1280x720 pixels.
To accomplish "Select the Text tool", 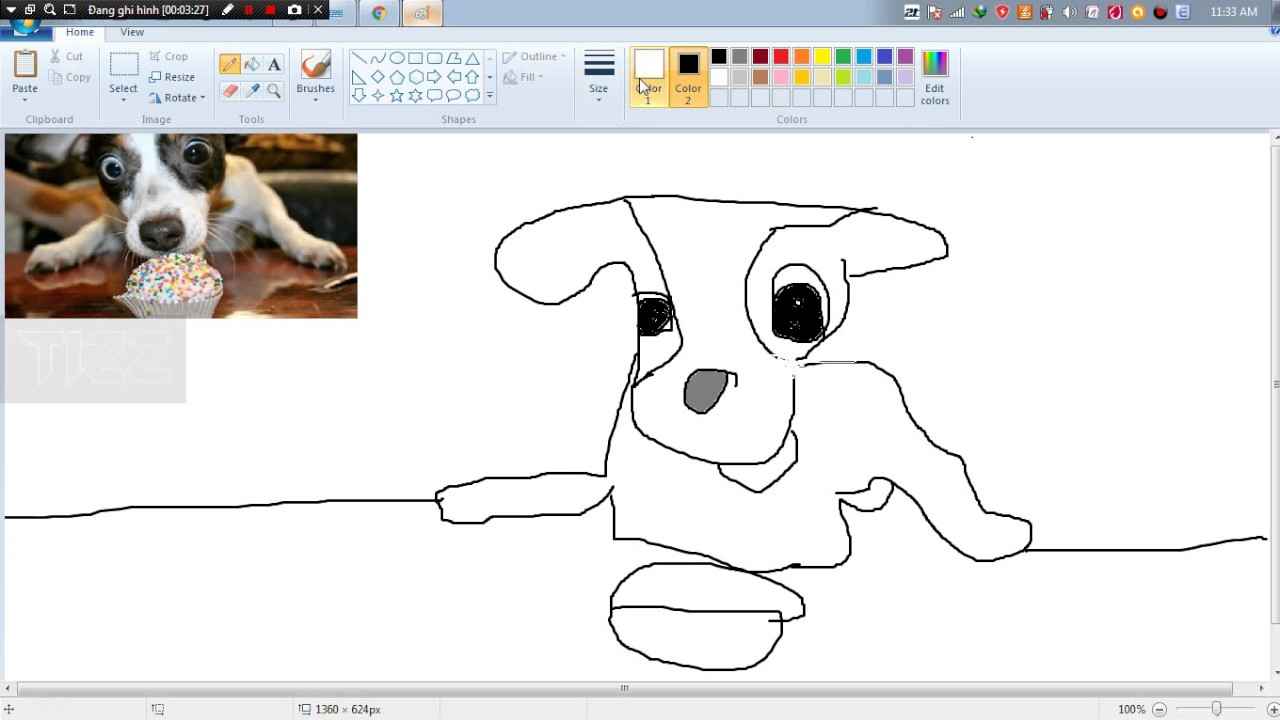I will (x=274, y=64).
